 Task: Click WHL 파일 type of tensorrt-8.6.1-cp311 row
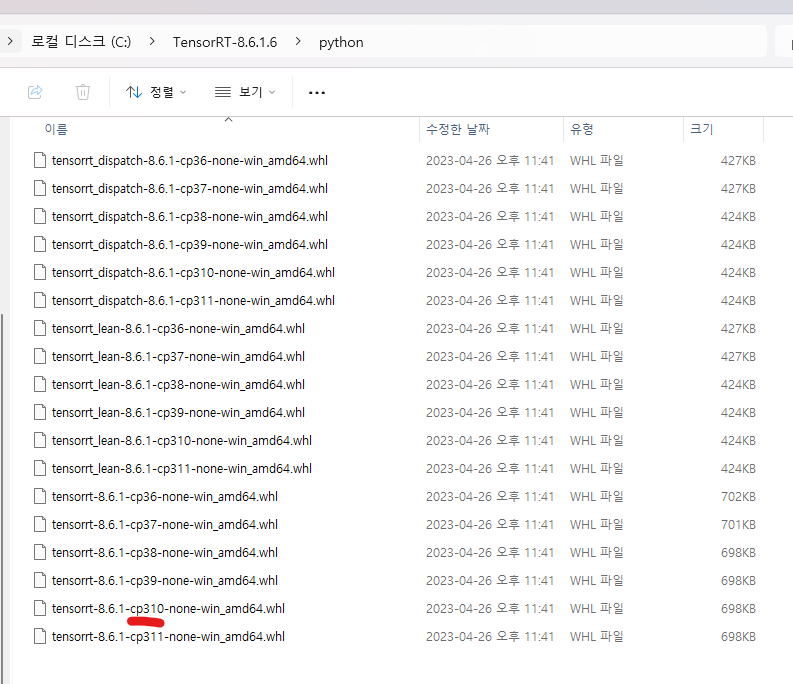[597, 636]
